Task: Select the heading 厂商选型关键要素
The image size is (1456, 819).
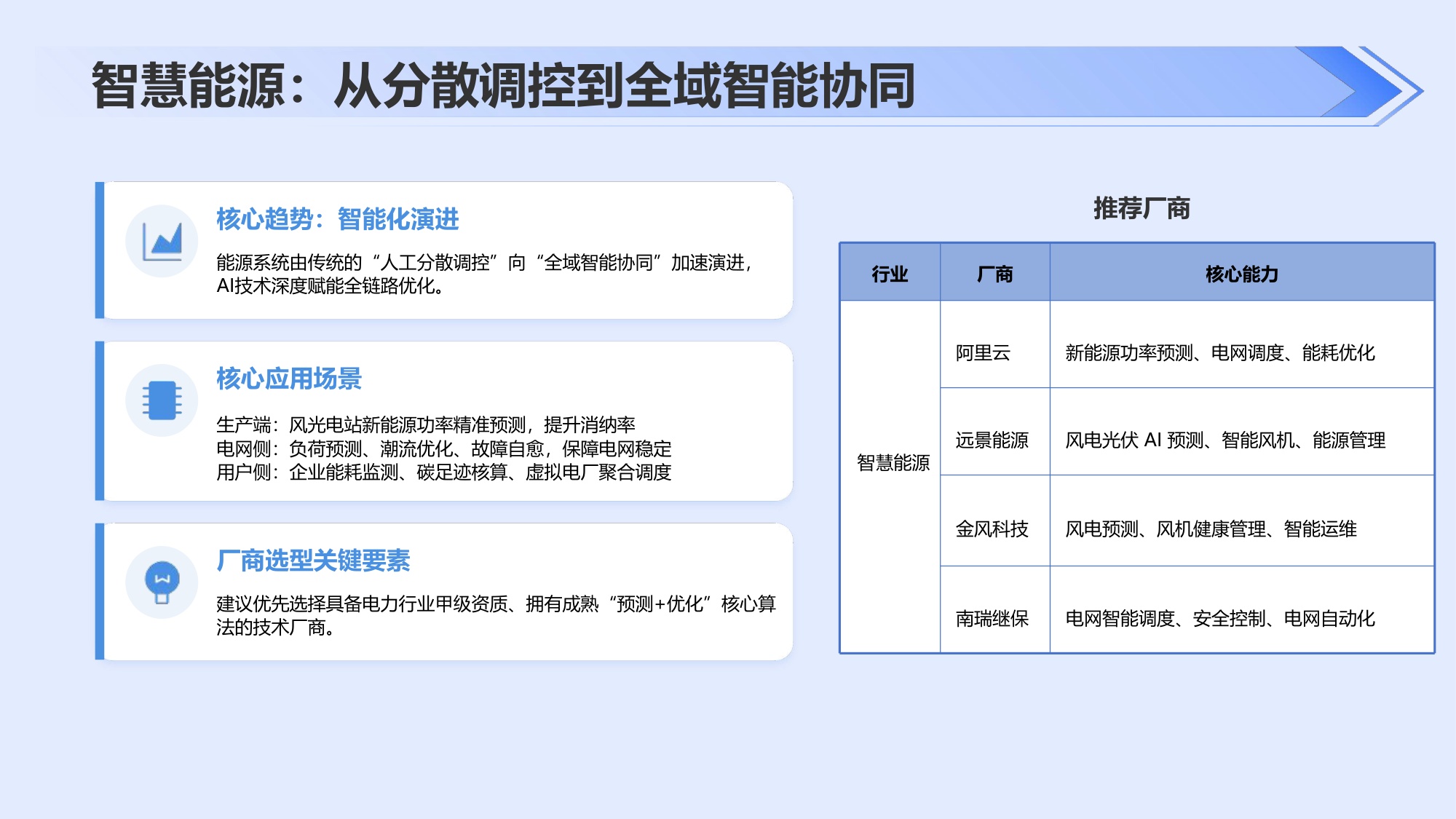Action: [x=313, y=561]
